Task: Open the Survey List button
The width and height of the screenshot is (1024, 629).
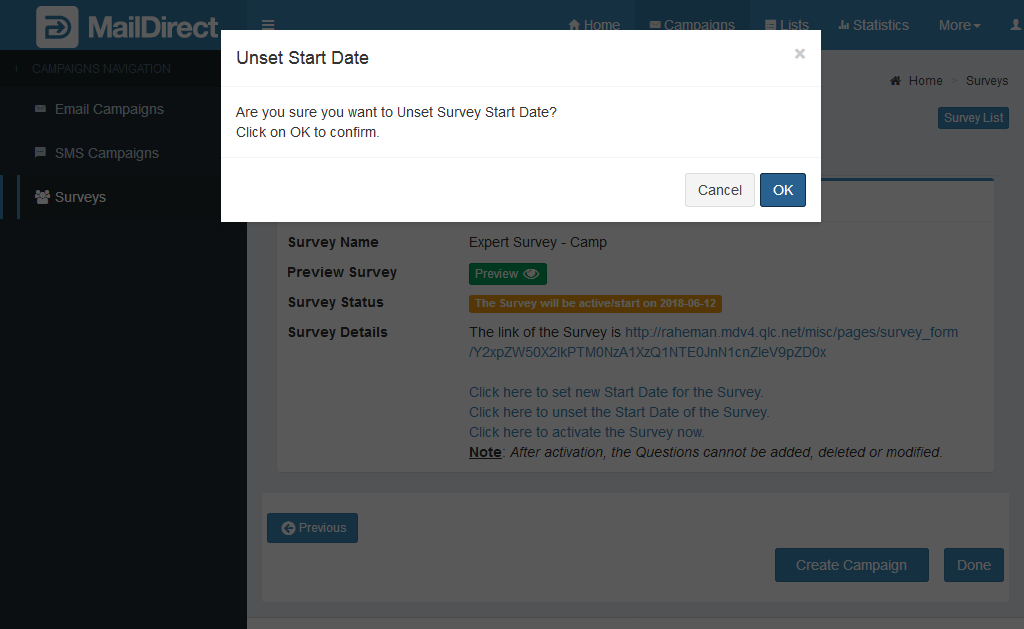Action: [x=973, y=118]
